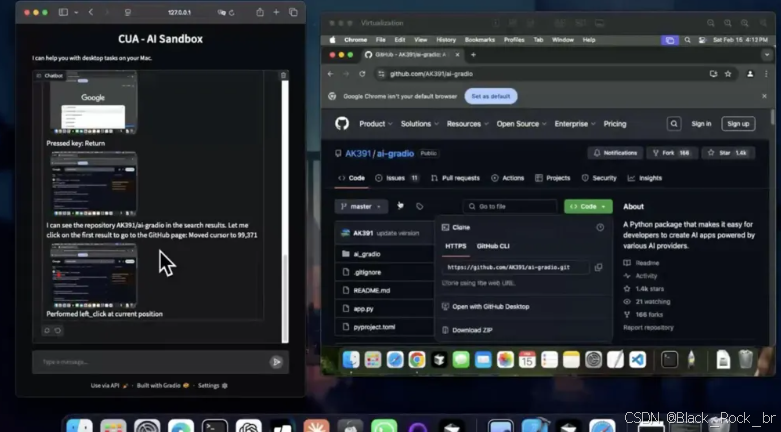This screenshot has width=781, height=432.
Task: Click Open with GitHub Desktop
Action: (x=485, y=306)
